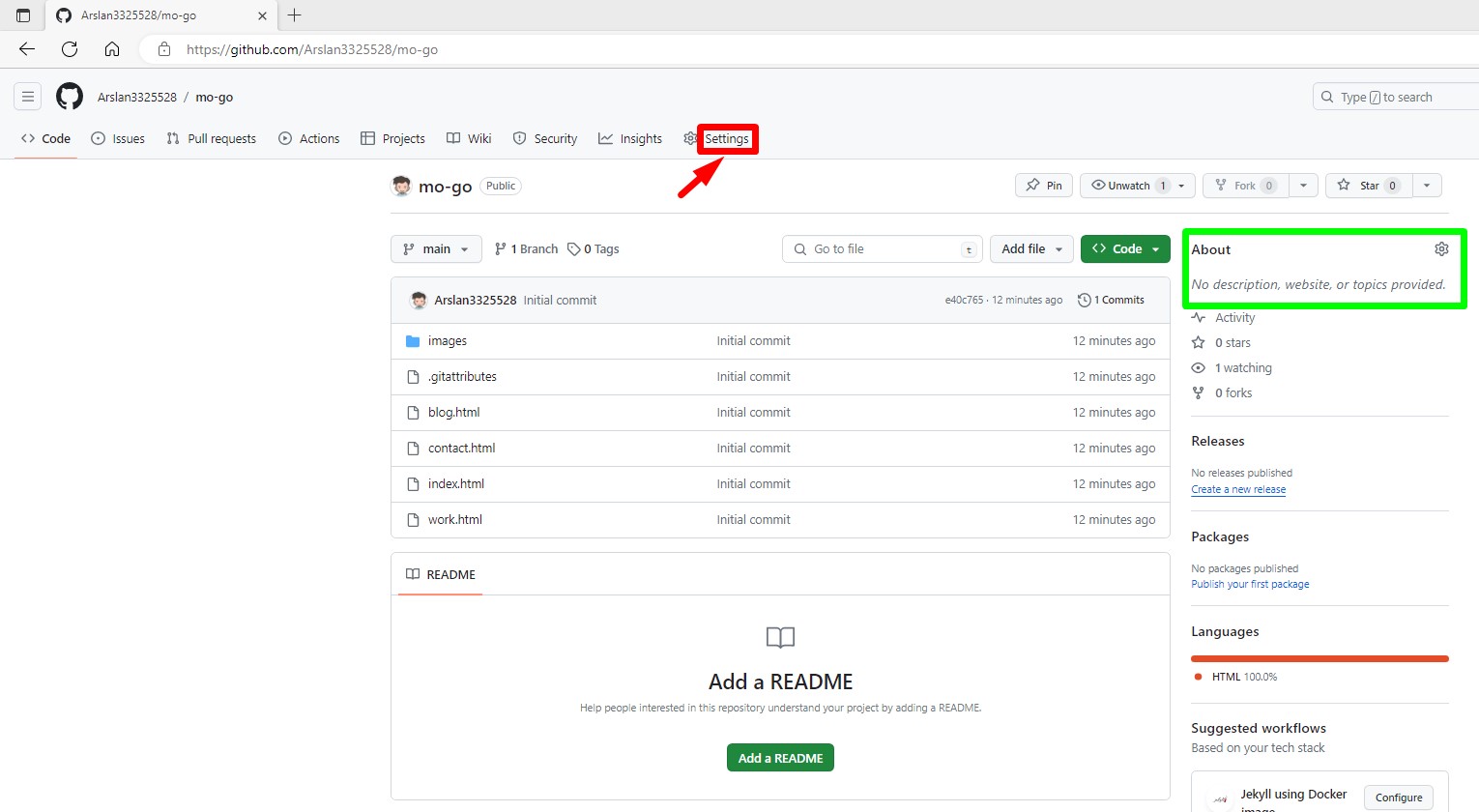Expand the Fork options arrow

click(1303, 186)
